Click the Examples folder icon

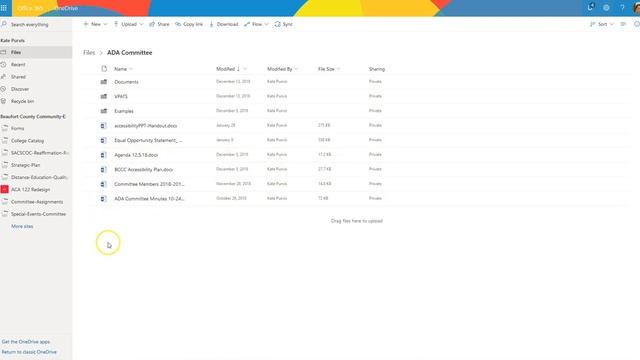[104, 111]
